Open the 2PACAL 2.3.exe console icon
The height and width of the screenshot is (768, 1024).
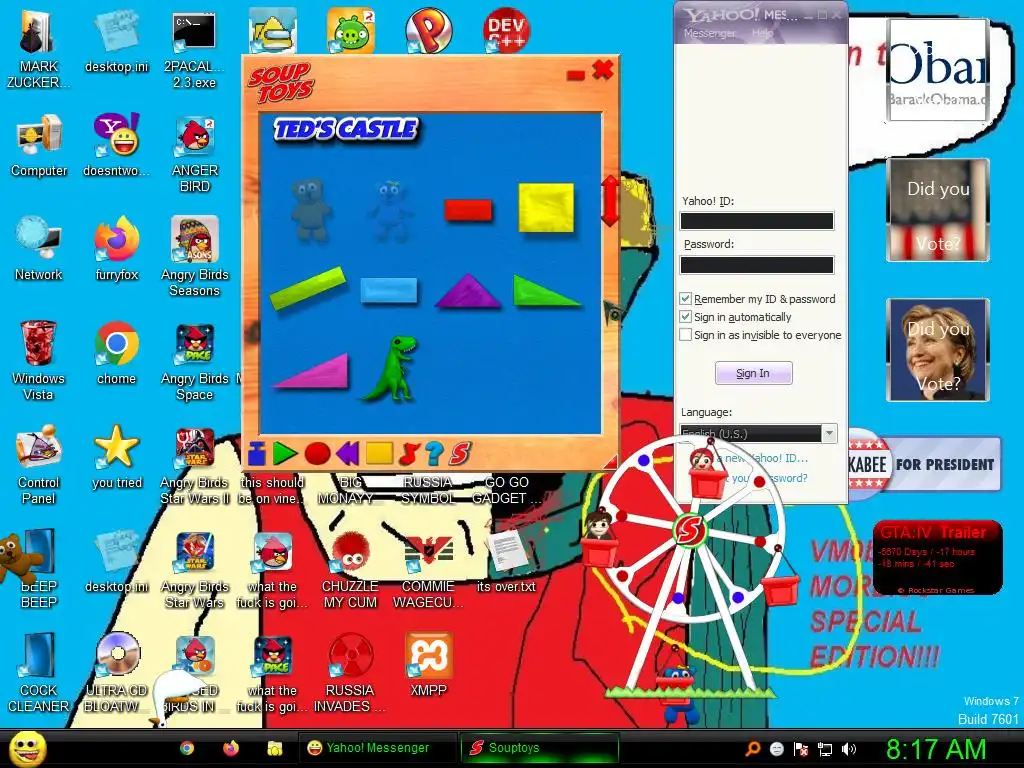coord(195,52)
